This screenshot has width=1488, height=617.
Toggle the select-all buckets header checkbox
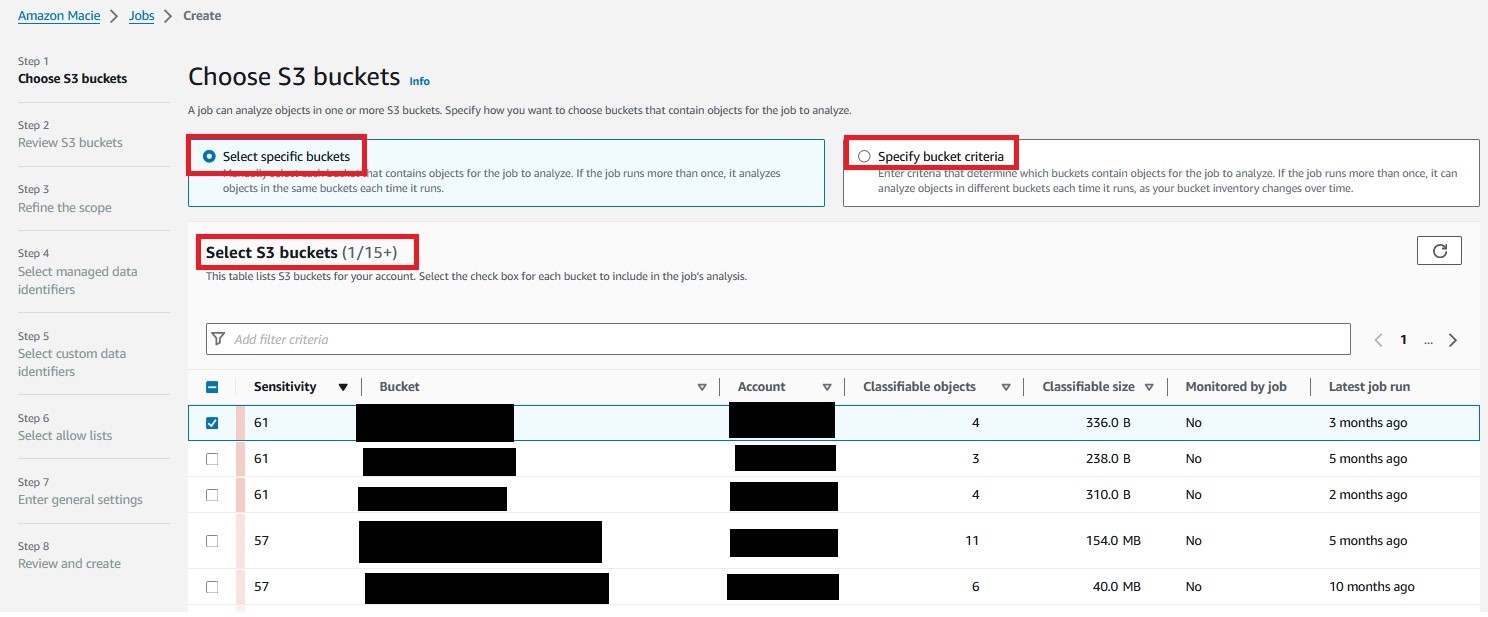coord(212,387)
